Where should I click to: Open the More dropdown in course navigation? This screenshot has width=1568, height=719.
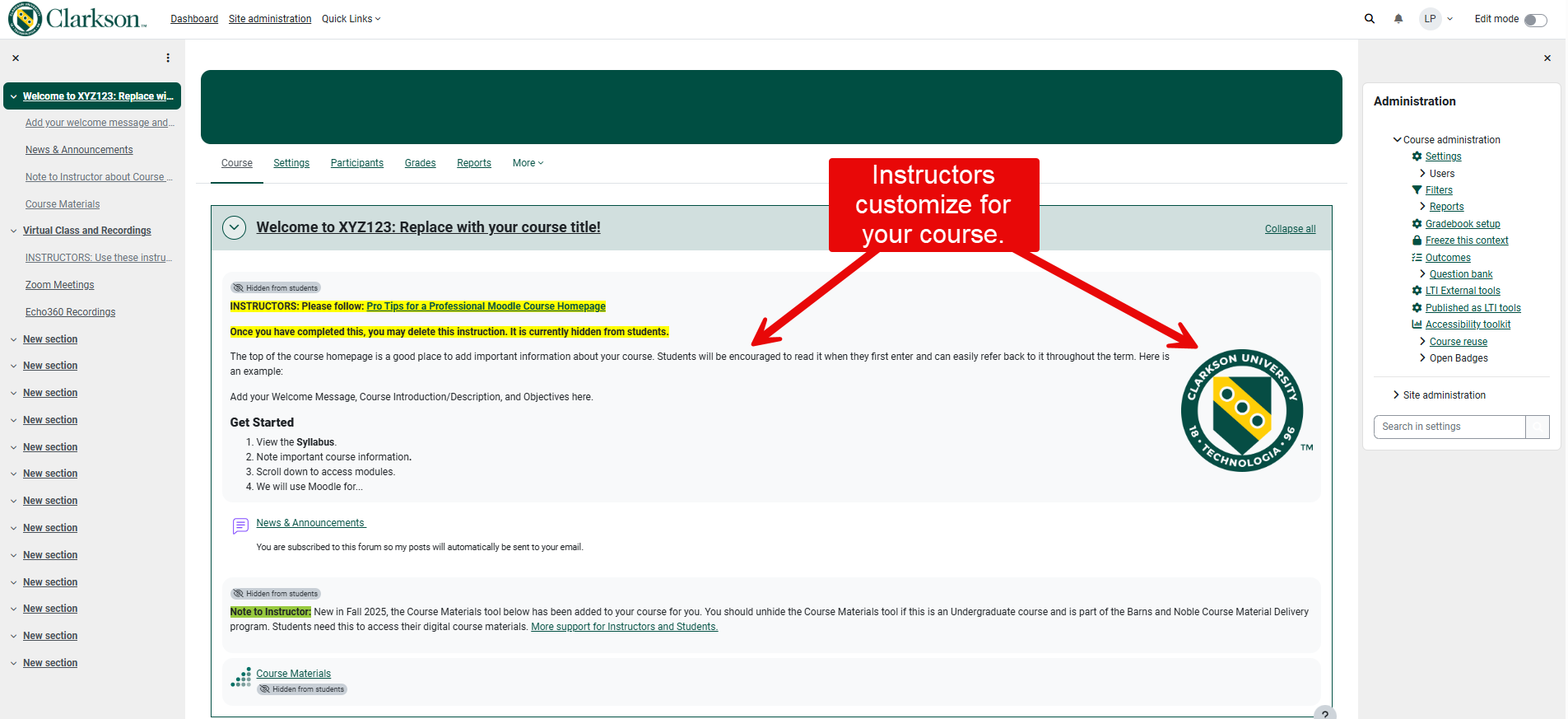point(528,163)
